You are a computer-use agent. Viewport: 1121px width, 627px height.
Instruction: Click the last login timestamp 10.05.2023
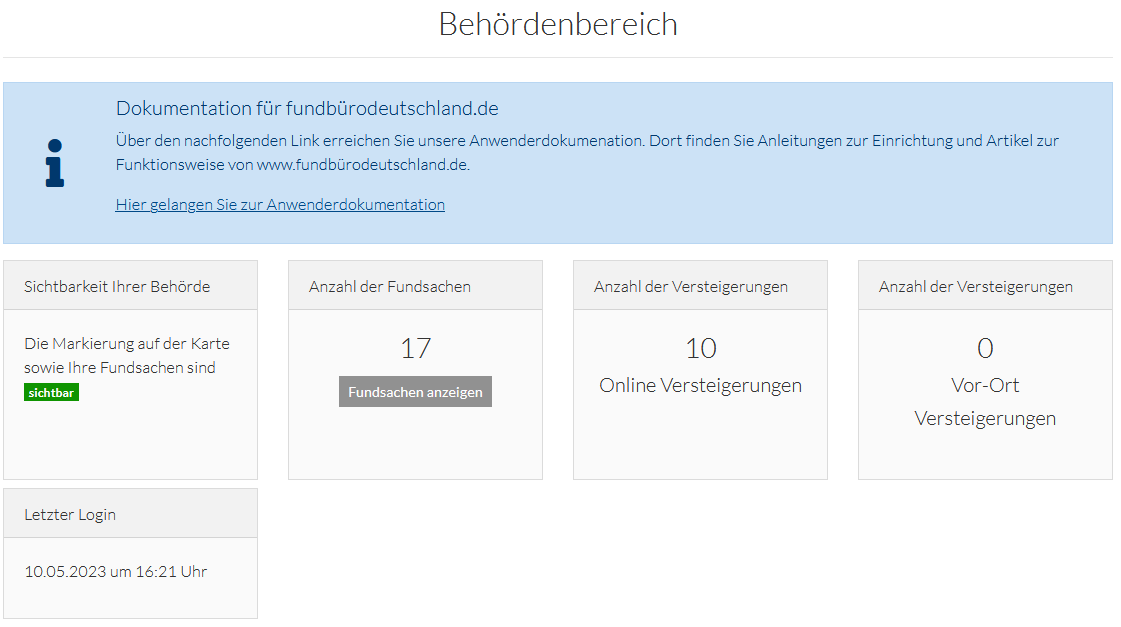tap(115, 572)
